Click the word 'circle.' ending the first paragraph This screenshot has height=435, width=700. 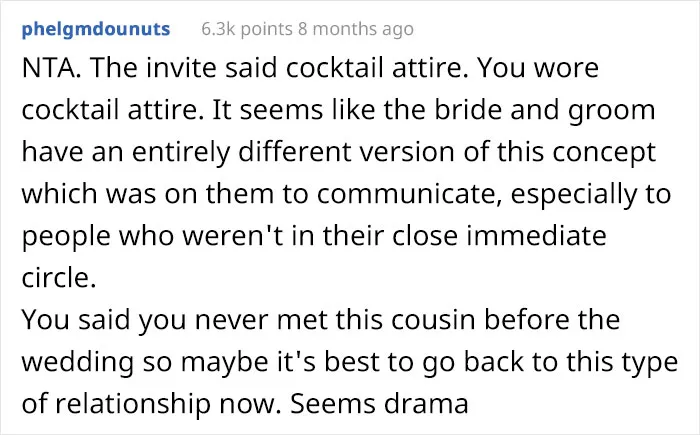(59, 278)
